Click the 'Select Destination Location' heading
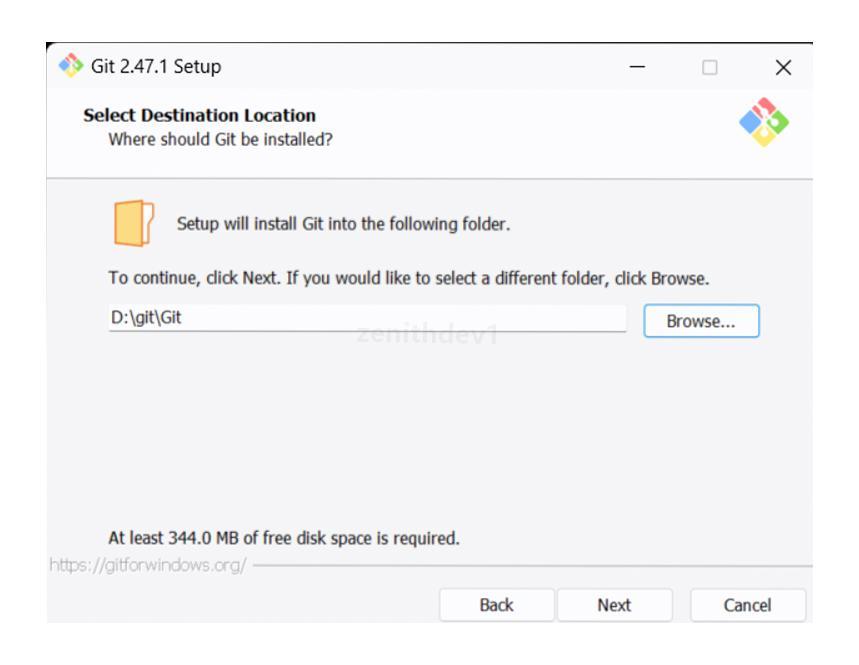Screen dimensions: 859x665 (199, 115)
